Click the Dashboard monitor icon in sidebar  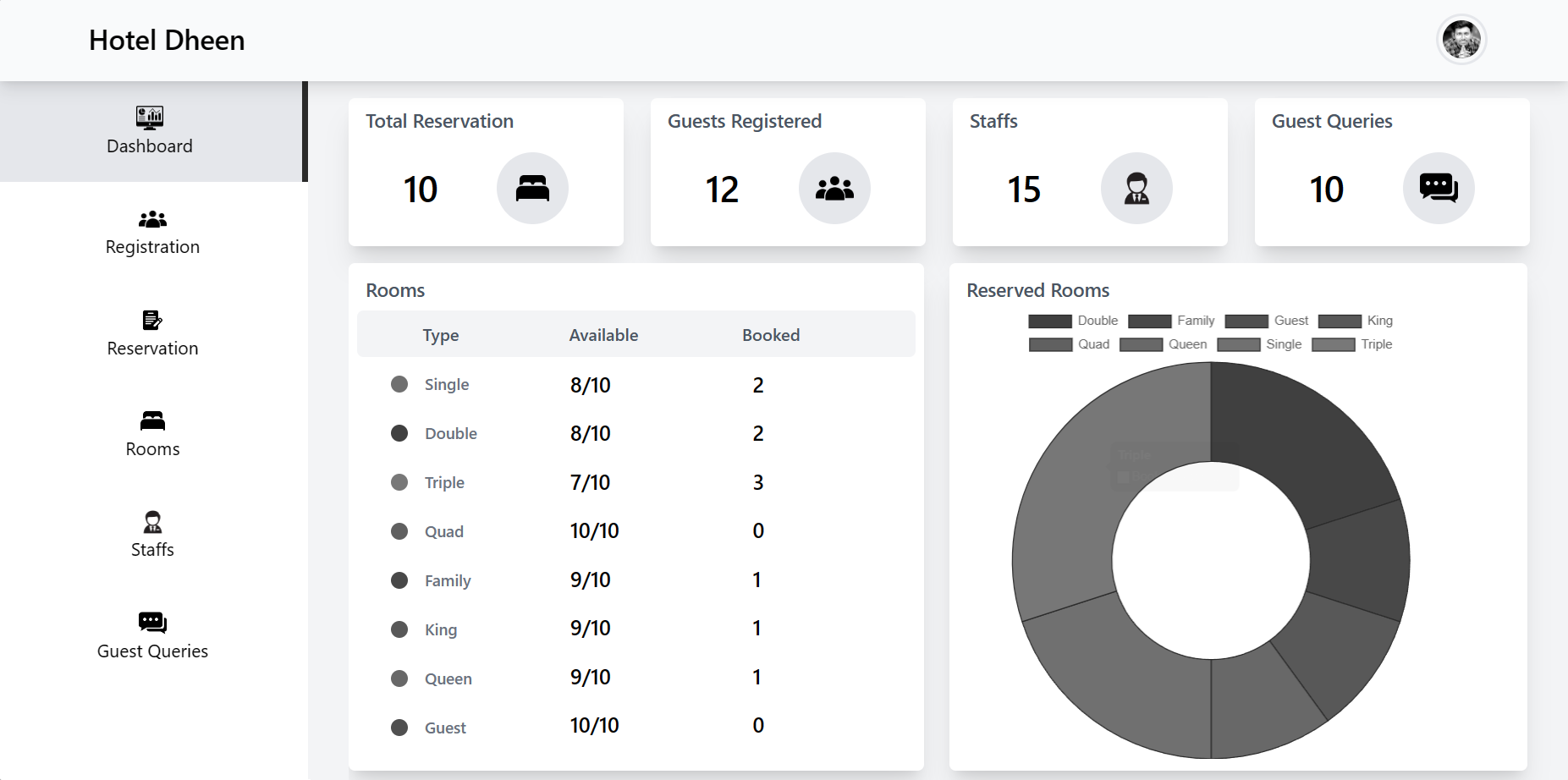[150, 117]
